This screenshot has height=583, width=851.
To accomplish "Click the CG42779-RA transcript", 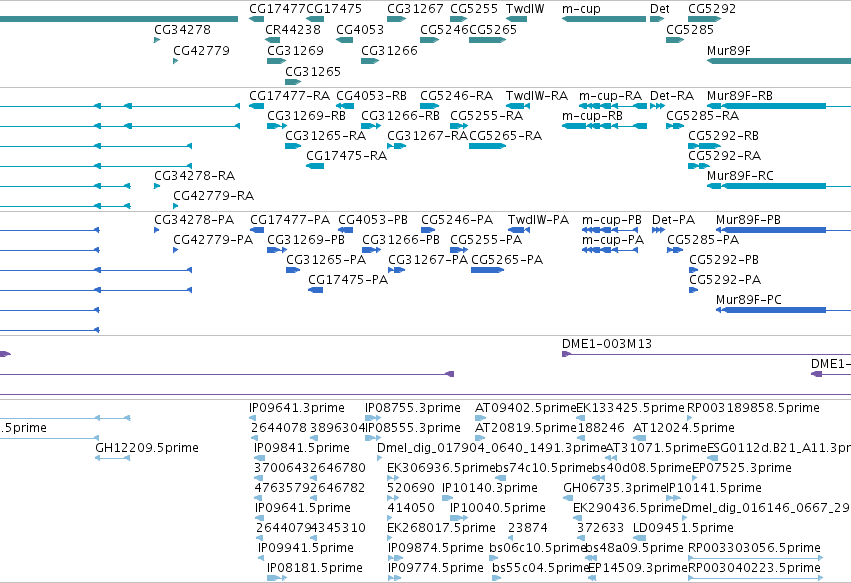I will pos(176,206).
